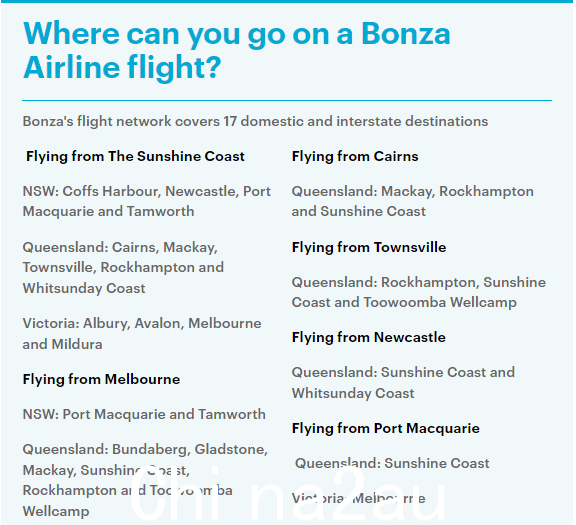Click the 'Flying from Townsville' heading
This screenshot has height=525, width=576.
pos(369,247)
